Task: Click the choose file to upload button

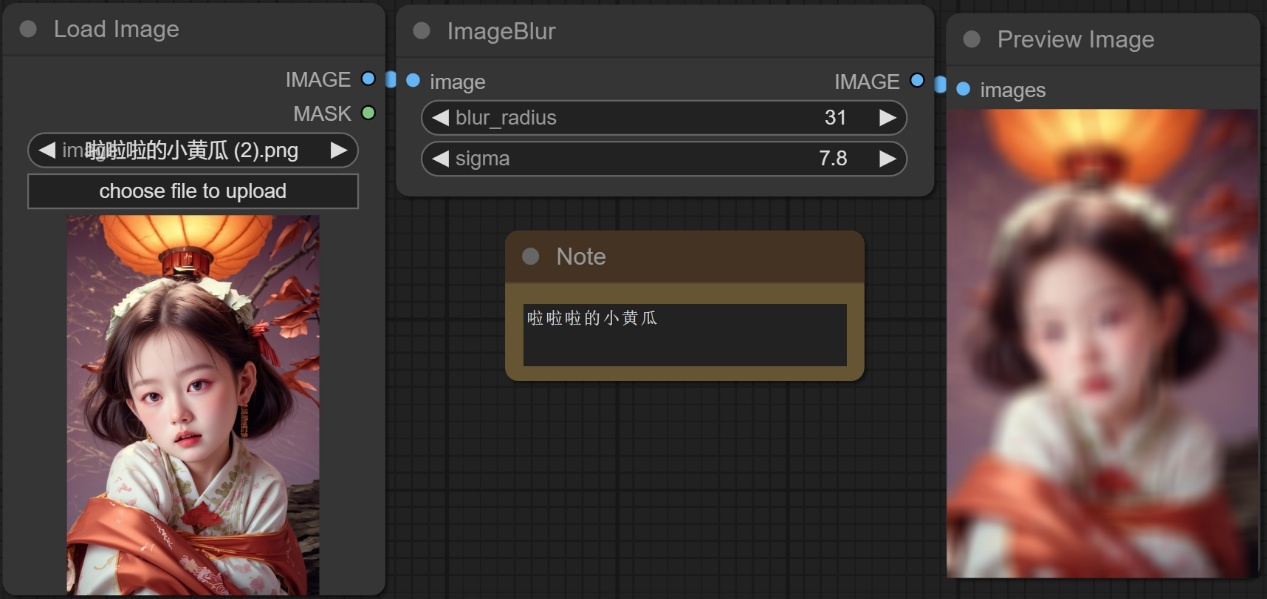Action: [x=193, y=191]
